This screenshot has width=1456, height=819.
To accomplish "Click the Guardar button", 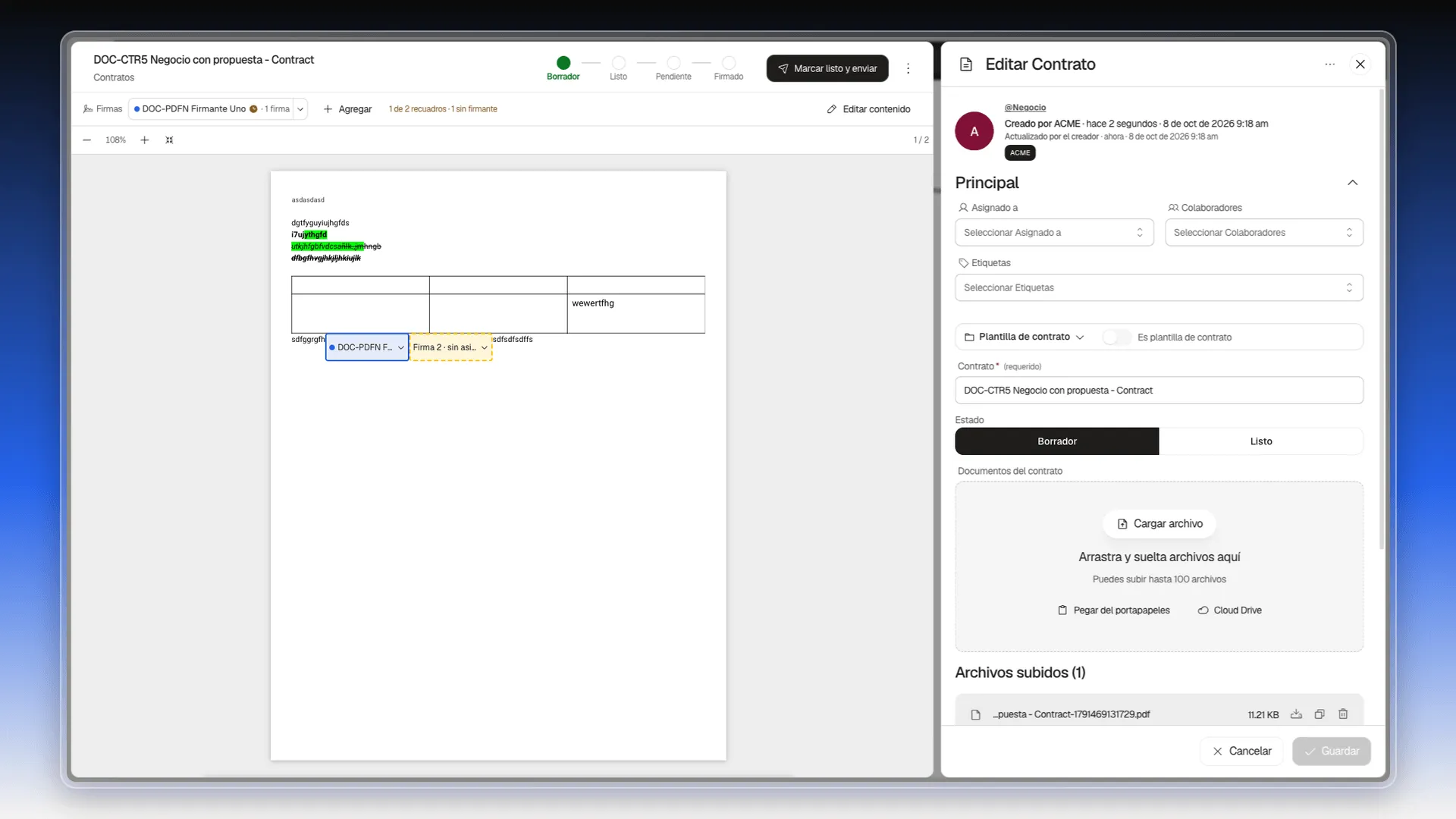I will (x=1332, y=752).
